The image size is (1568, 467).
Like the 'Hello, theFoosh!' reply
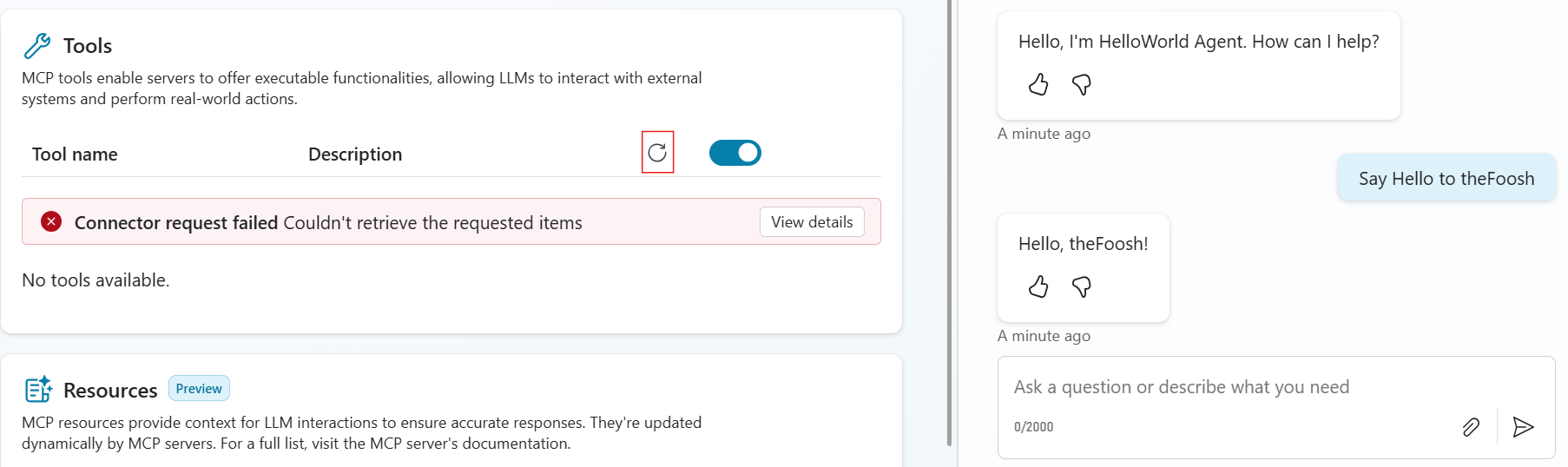point(1038,286)
